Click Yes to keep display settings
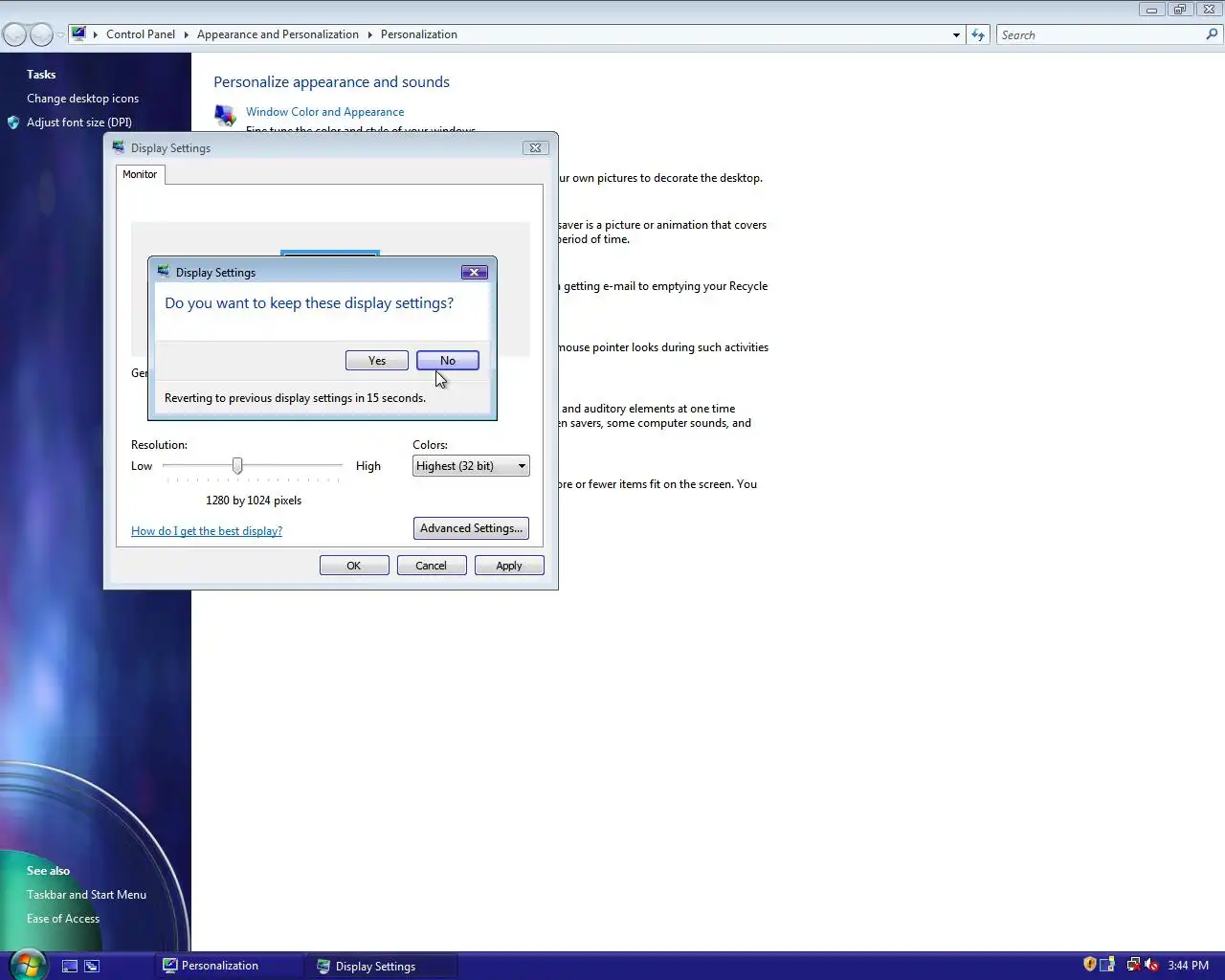Screen dimensions: 1225x980 (377, 361)
